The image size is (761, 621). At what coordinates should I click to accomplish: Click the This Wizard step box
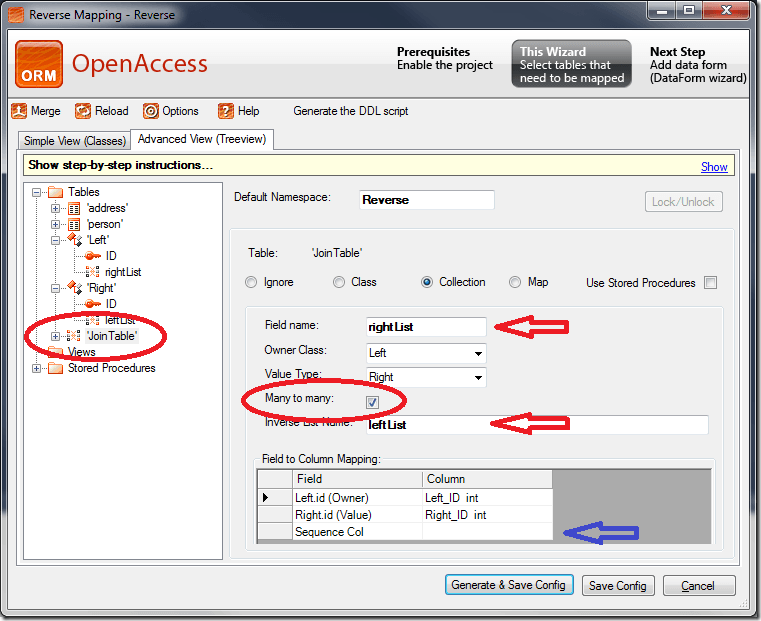(x=572, y=64)
